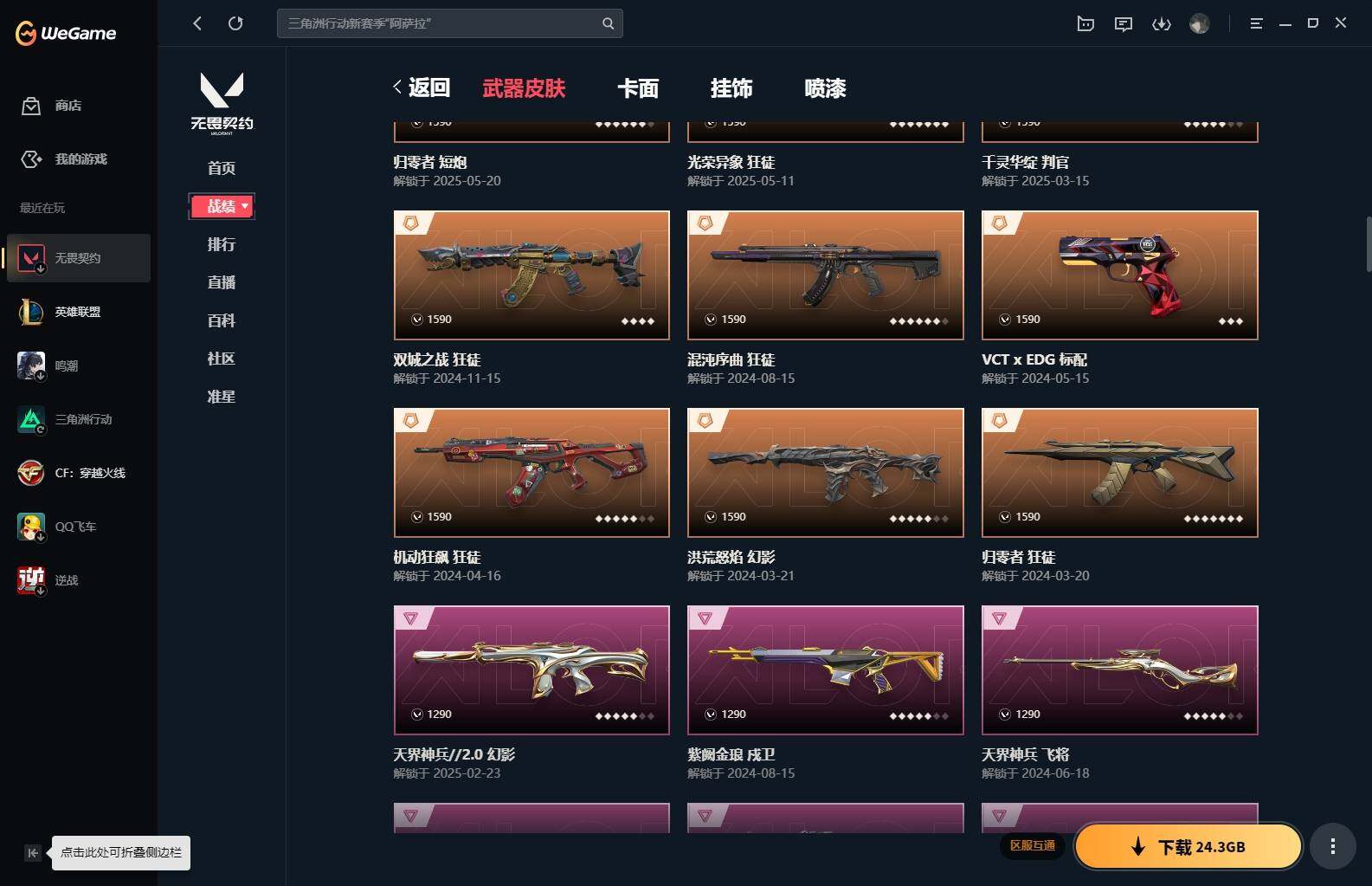Select the VCT x EDG 标配 skin thumbnail

1119,275
